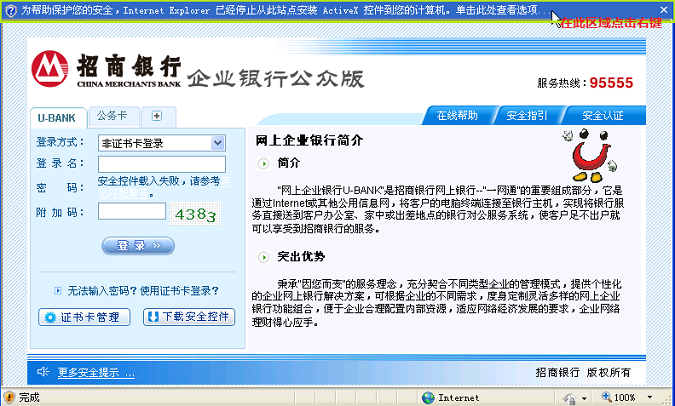Click the ActiveX security warning information bar text
This screenshot has width=675, height=406.
286,10
